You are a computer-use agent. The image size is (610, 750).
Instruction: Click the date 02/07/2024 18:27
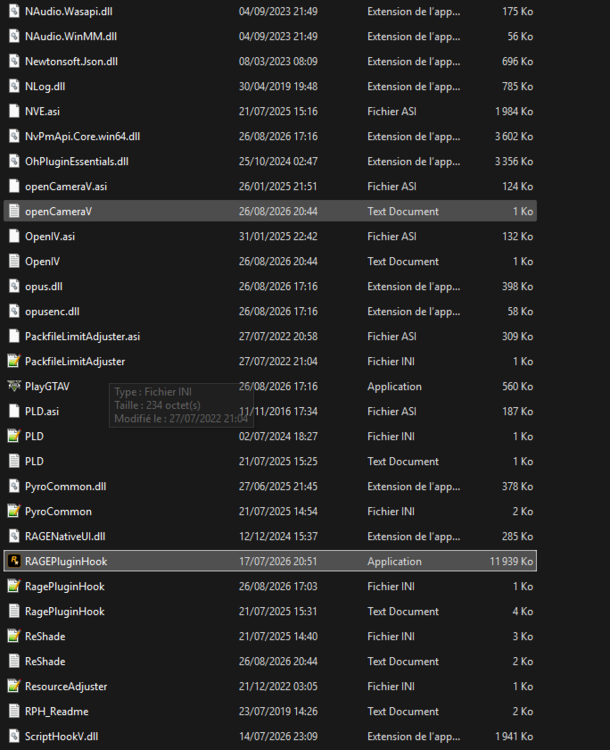(278, 436)
